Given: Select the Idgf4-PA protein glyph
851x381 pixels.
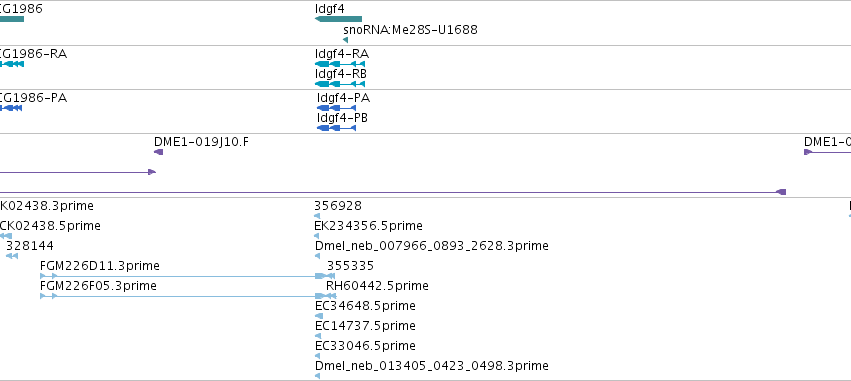Looking at the screenshot, I should tap(336, 108).
